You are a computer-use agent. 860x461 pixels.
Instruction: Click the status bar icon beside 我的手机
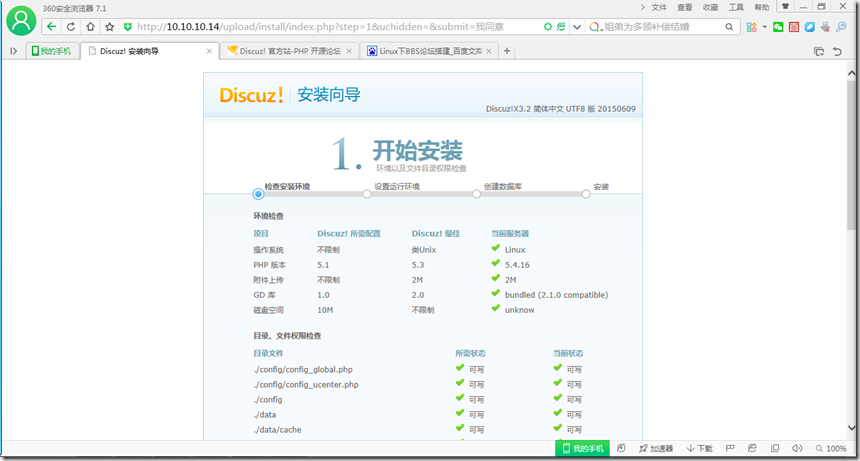pyautogui.click(x=621, y=448)
